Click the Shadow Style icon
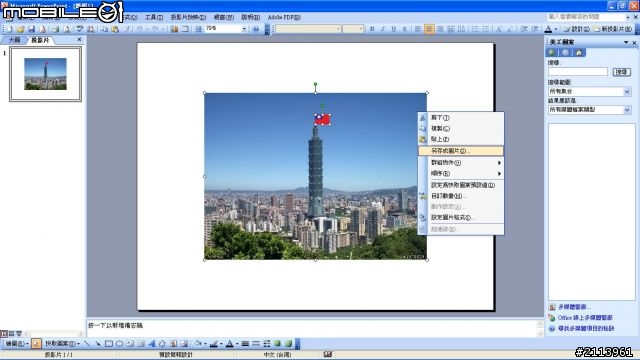The width and height of the screenshot is (640, 360). click(278, 344)
